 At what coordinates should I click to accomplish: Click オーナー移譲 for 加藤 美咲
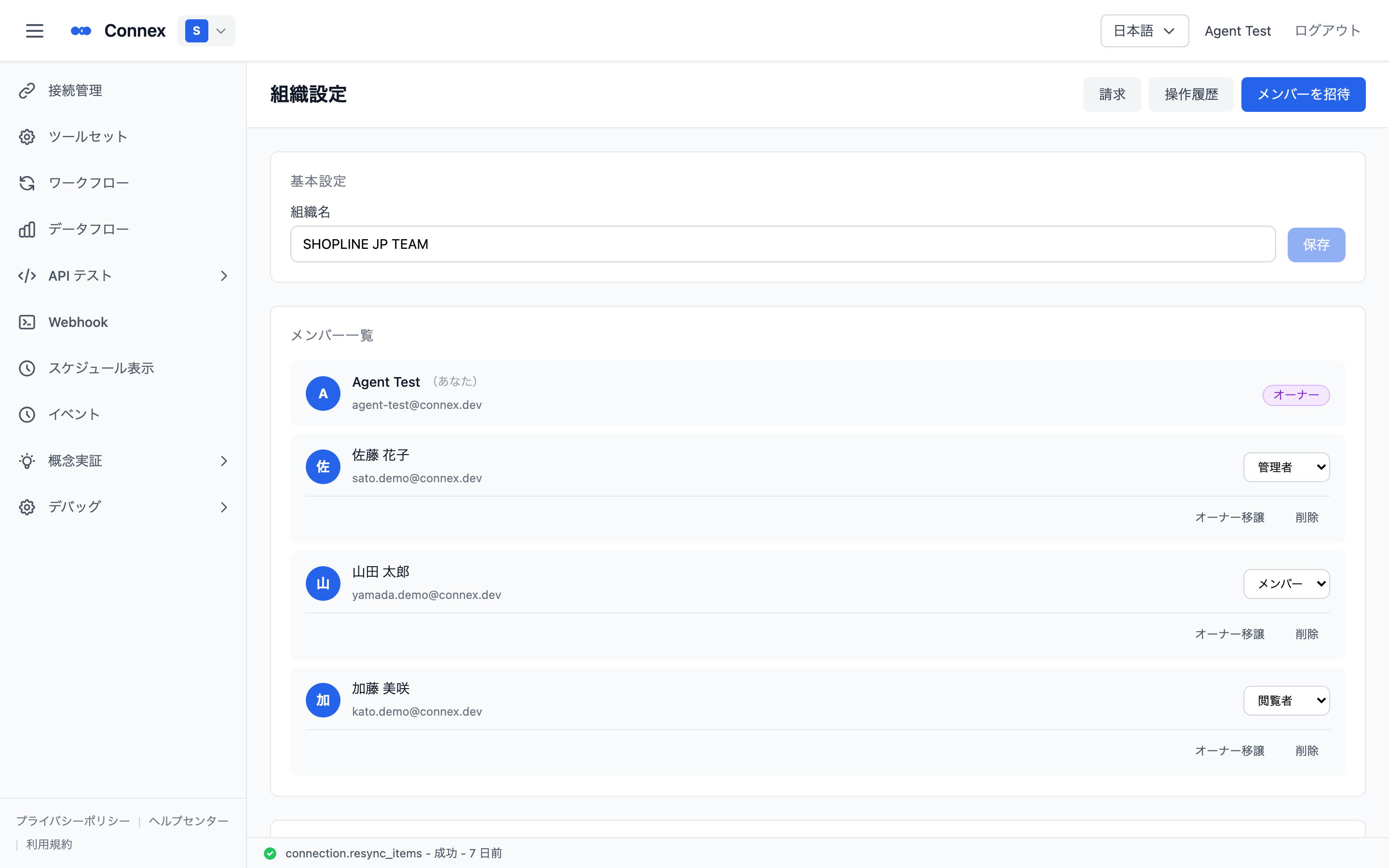(1229, 750)
